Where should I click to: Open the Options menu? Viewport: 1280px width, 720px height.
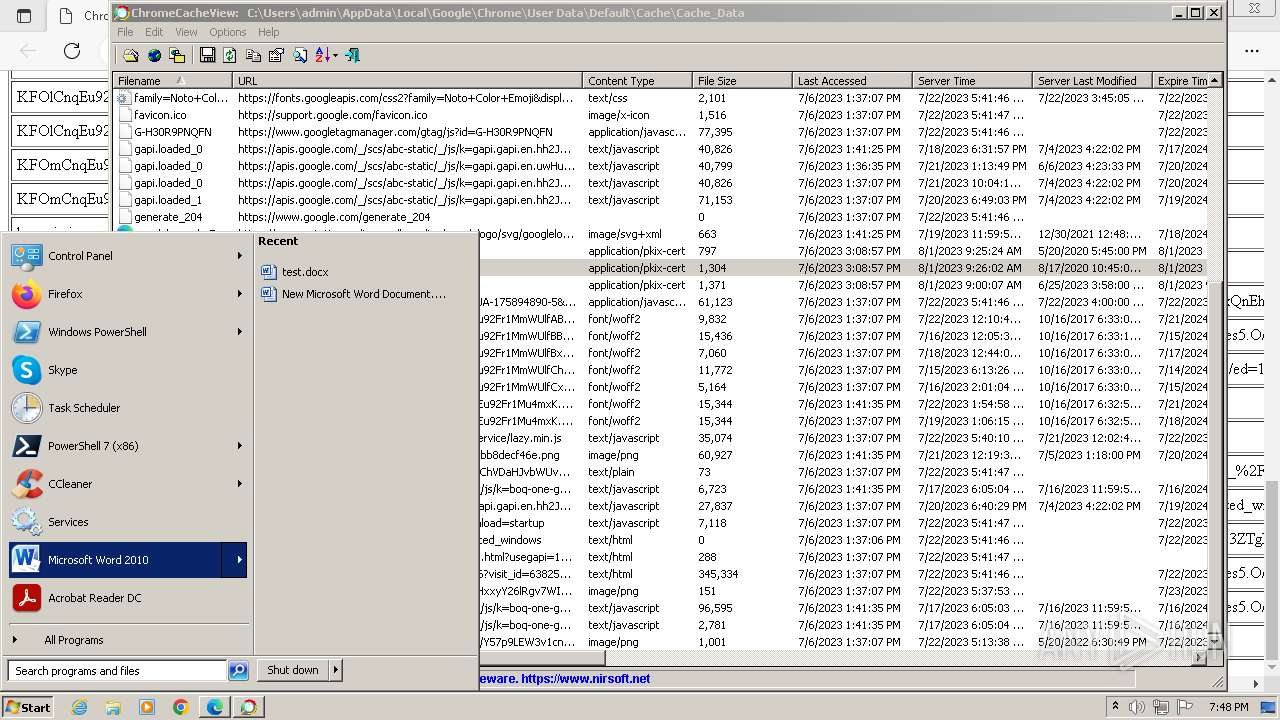coord(228,32)
